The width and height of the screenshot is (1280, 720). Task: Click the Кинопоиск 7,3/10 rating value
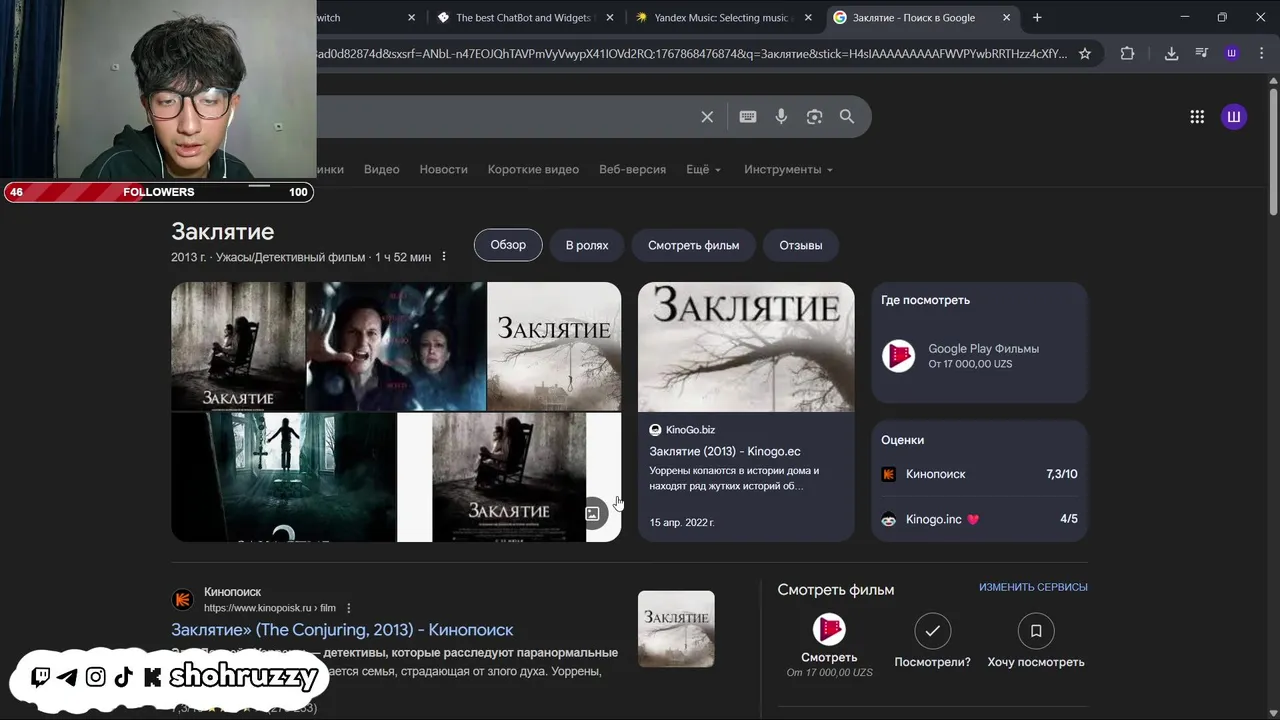(1062, 474)
